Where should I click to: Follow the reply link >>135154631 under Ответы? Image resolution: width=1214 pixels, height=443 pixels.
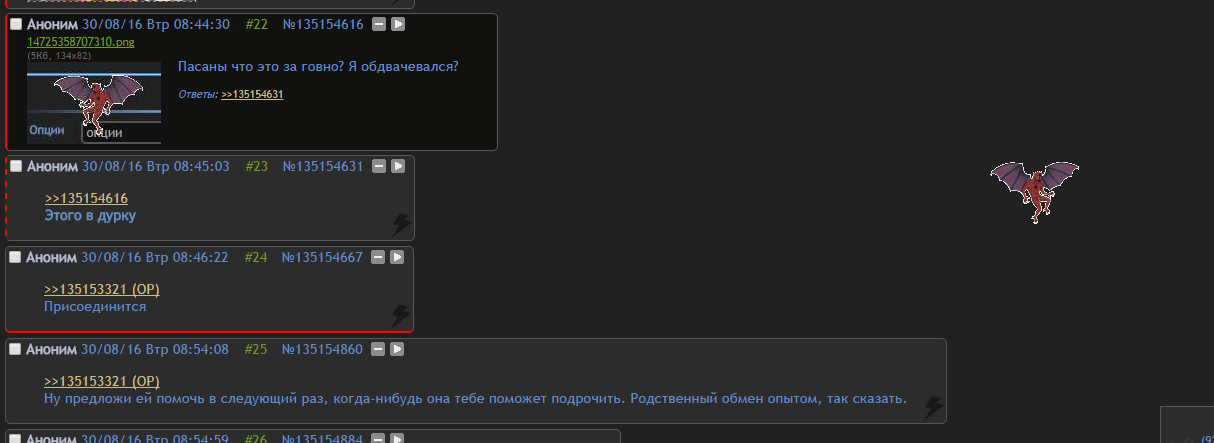(x=252, y=94)
